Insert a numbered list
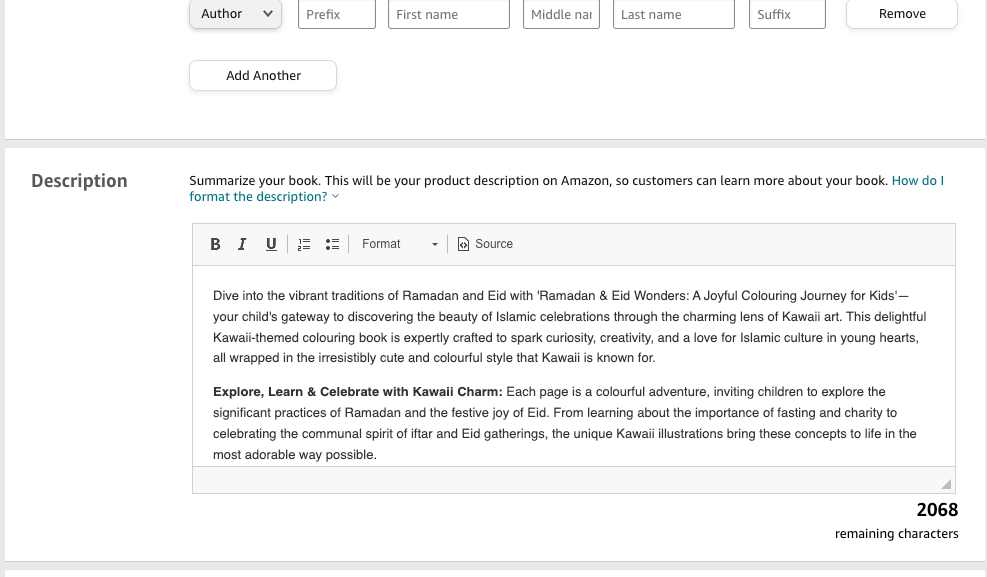This screenshot has height=577, width=987. (x=304, y=244)
